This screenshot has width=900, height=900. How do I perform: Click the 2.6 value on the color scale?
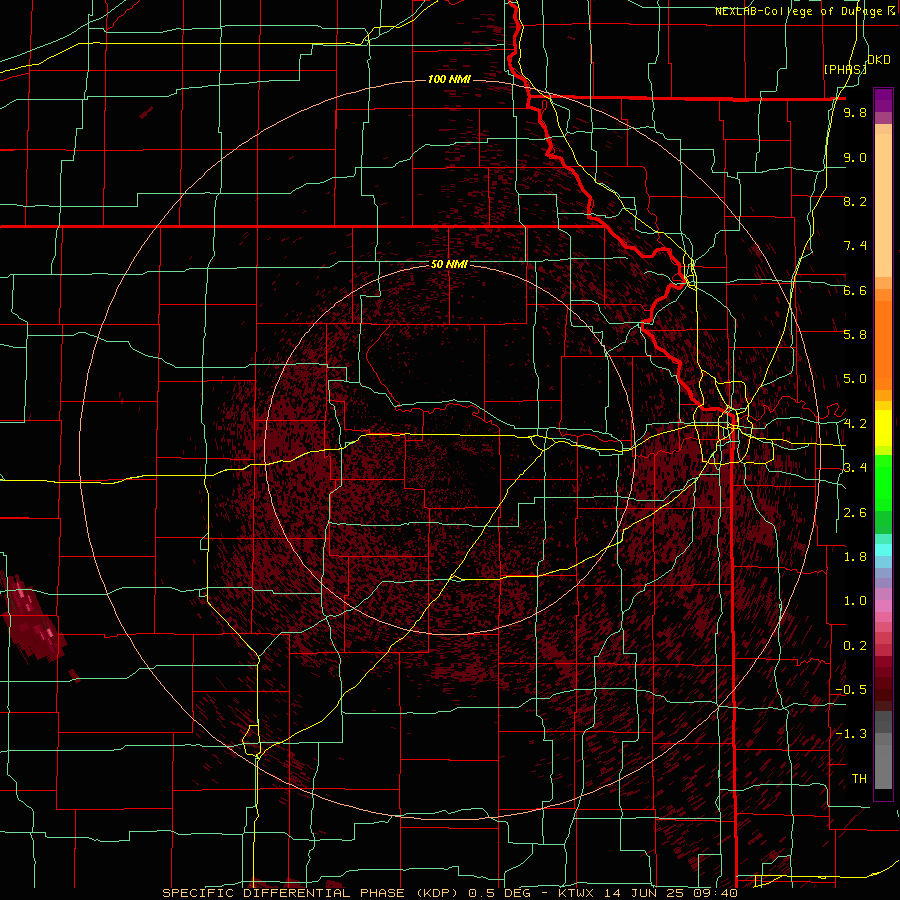click(x=855, y=512)
